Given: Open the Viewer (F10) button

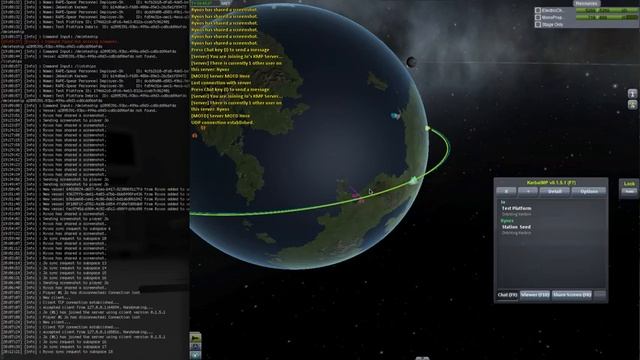Looking at the screenshot, I should pos(535,295).
